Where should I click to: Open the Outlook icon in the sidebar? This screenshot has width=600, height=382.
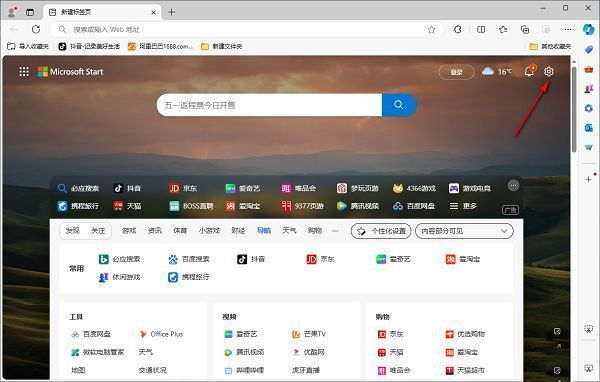(x=589, y=127)
